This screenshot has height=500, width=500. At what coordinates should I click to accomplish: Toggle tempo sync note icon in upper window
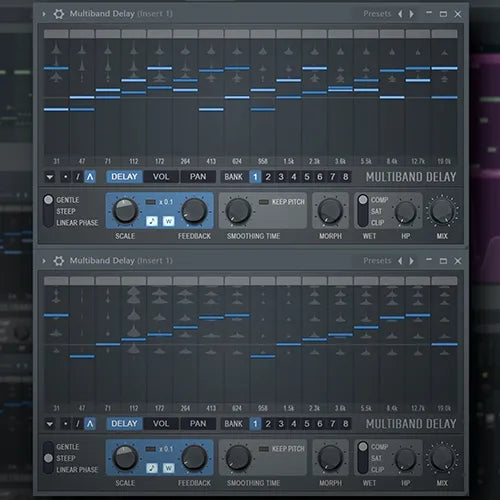click(152, 221)
